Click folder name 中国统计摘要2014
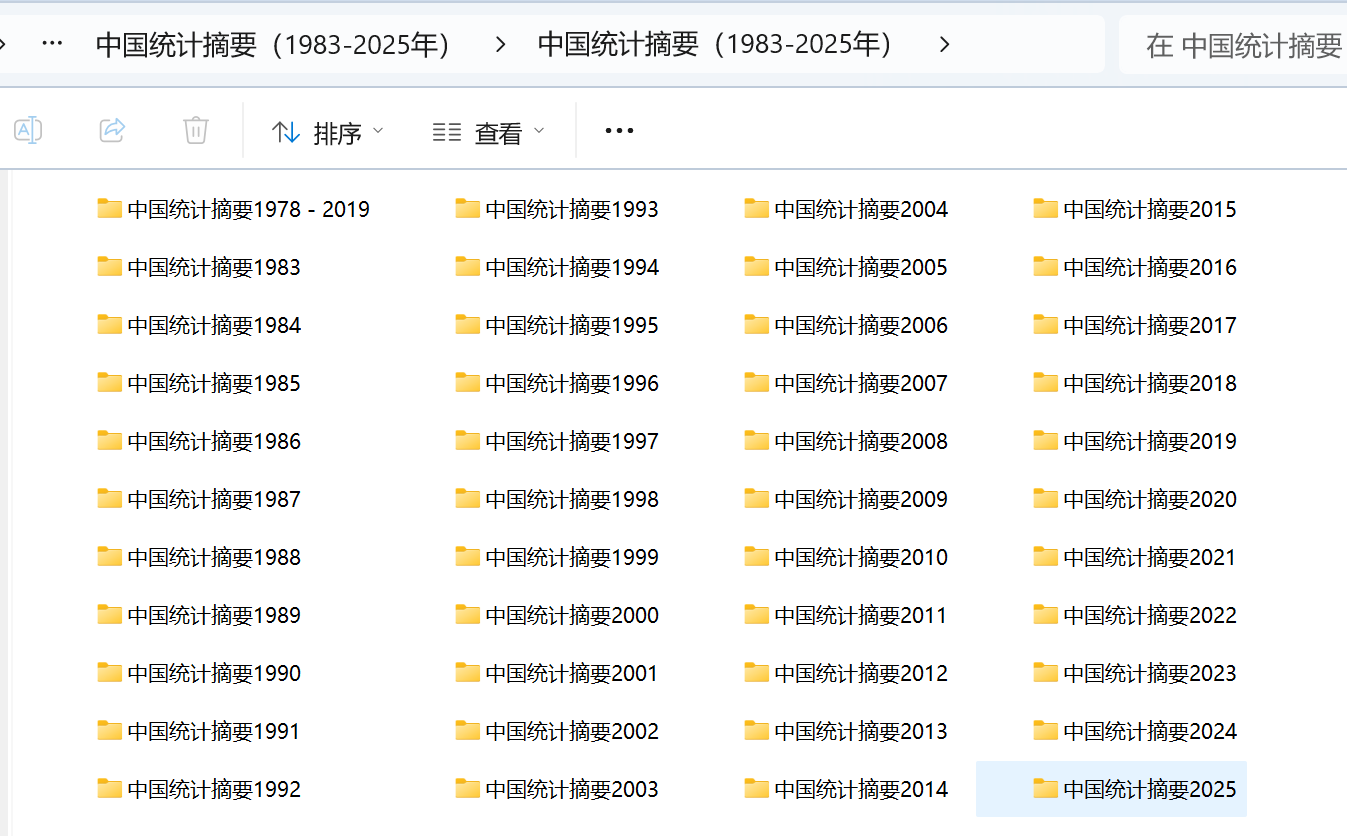This screenshot has width=1347, height=836. [x=861, y=789]
